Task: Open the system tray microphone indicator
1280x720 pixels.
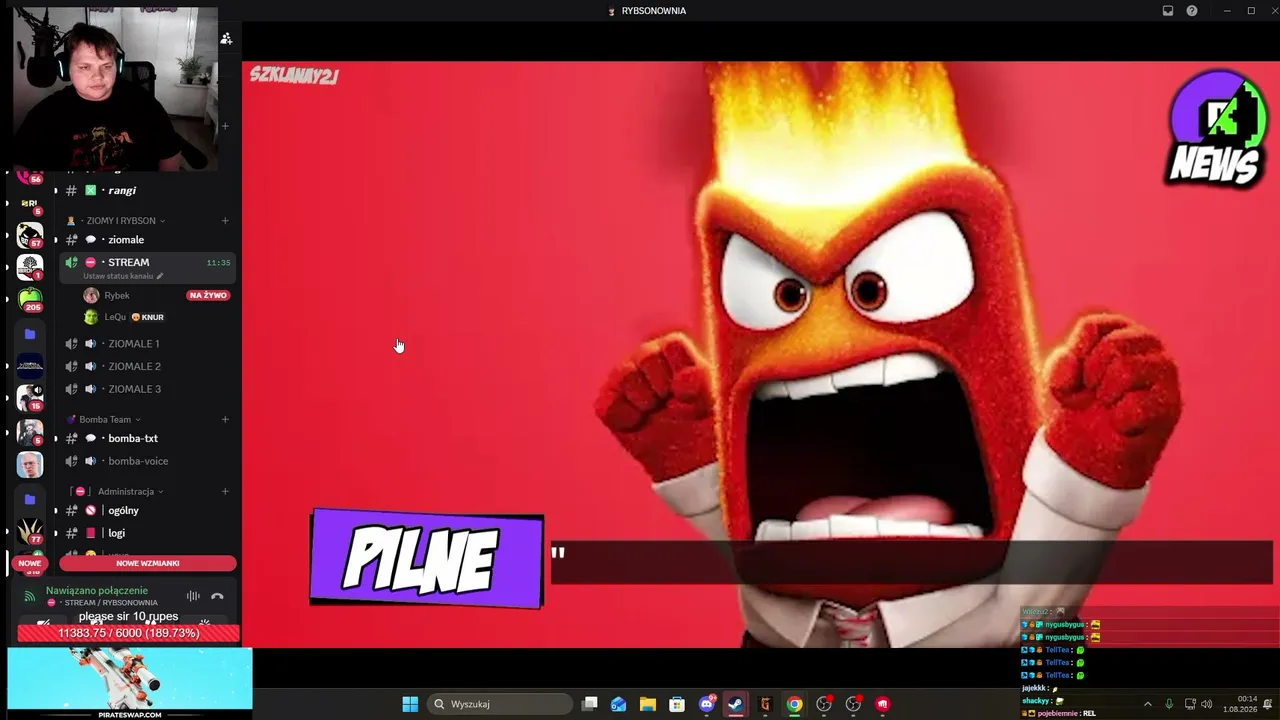Action: [1169, 704]
